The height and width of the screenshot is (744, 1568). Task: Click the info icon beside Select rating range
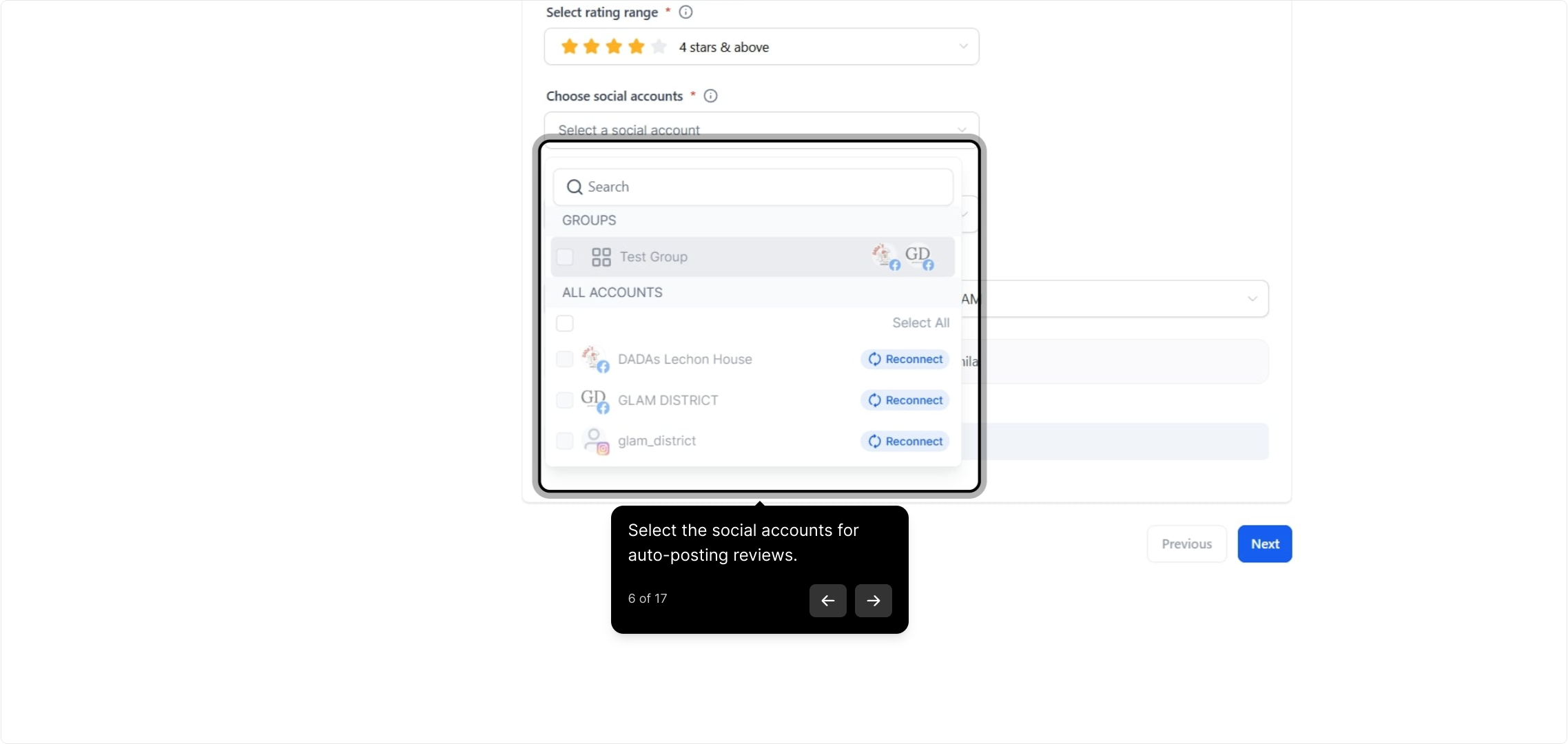coord(685,12)
